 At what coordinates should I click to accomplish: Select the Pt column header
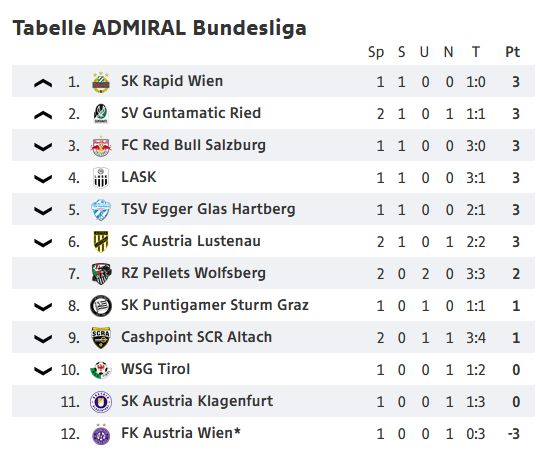[x=513, y=52]
